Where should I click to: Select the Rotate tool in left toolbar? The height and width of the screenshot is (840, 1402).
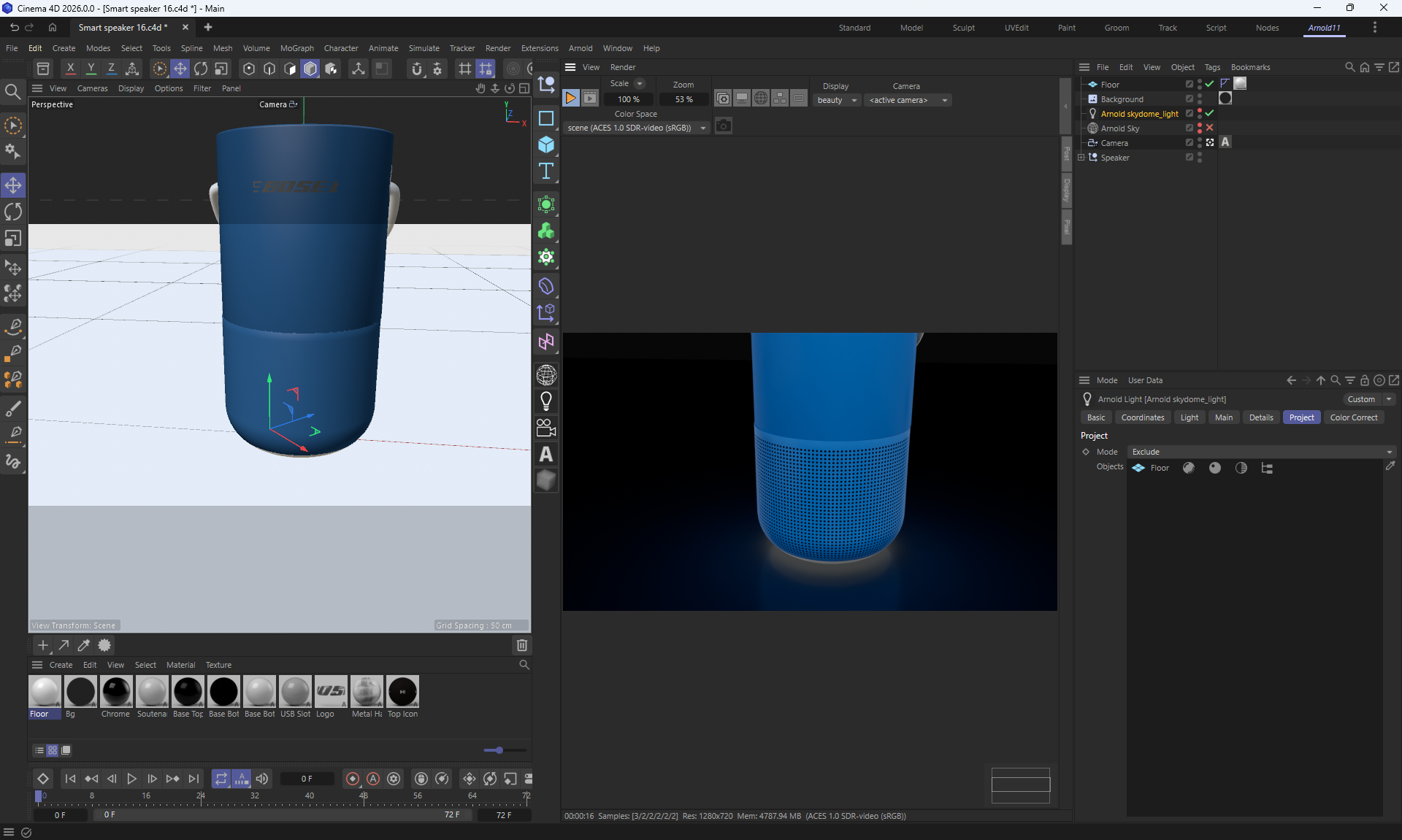pyautogui.click(x=13, y=212)
